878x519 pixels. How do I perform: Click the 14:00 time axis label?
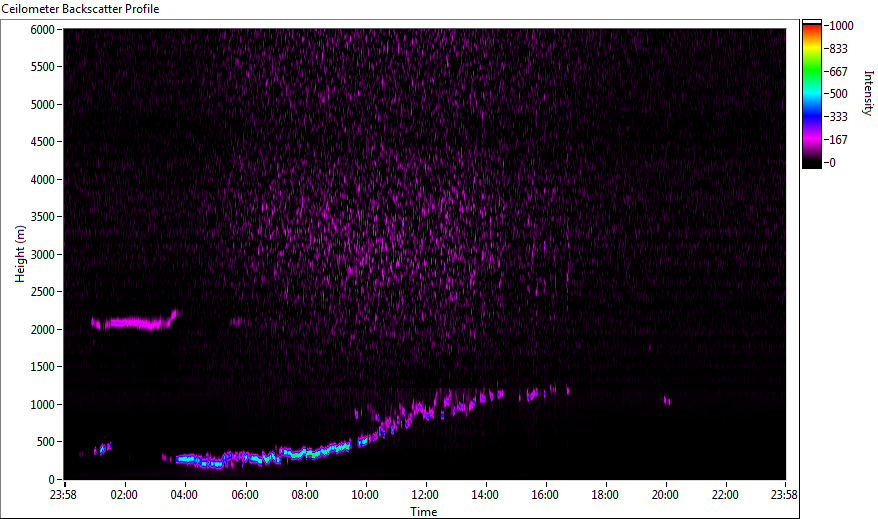coord(485,495)
